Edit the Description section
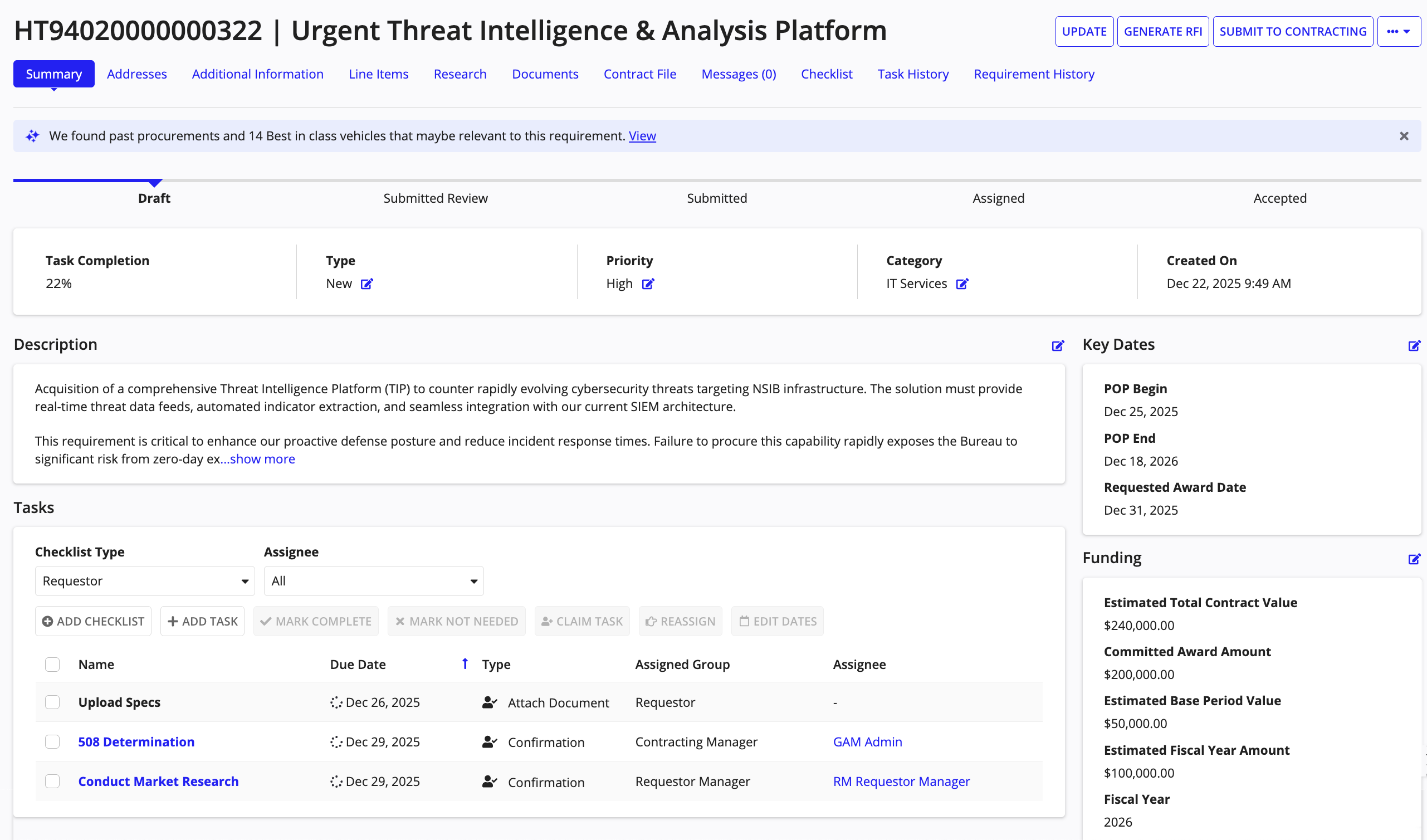 (1057, 345)
